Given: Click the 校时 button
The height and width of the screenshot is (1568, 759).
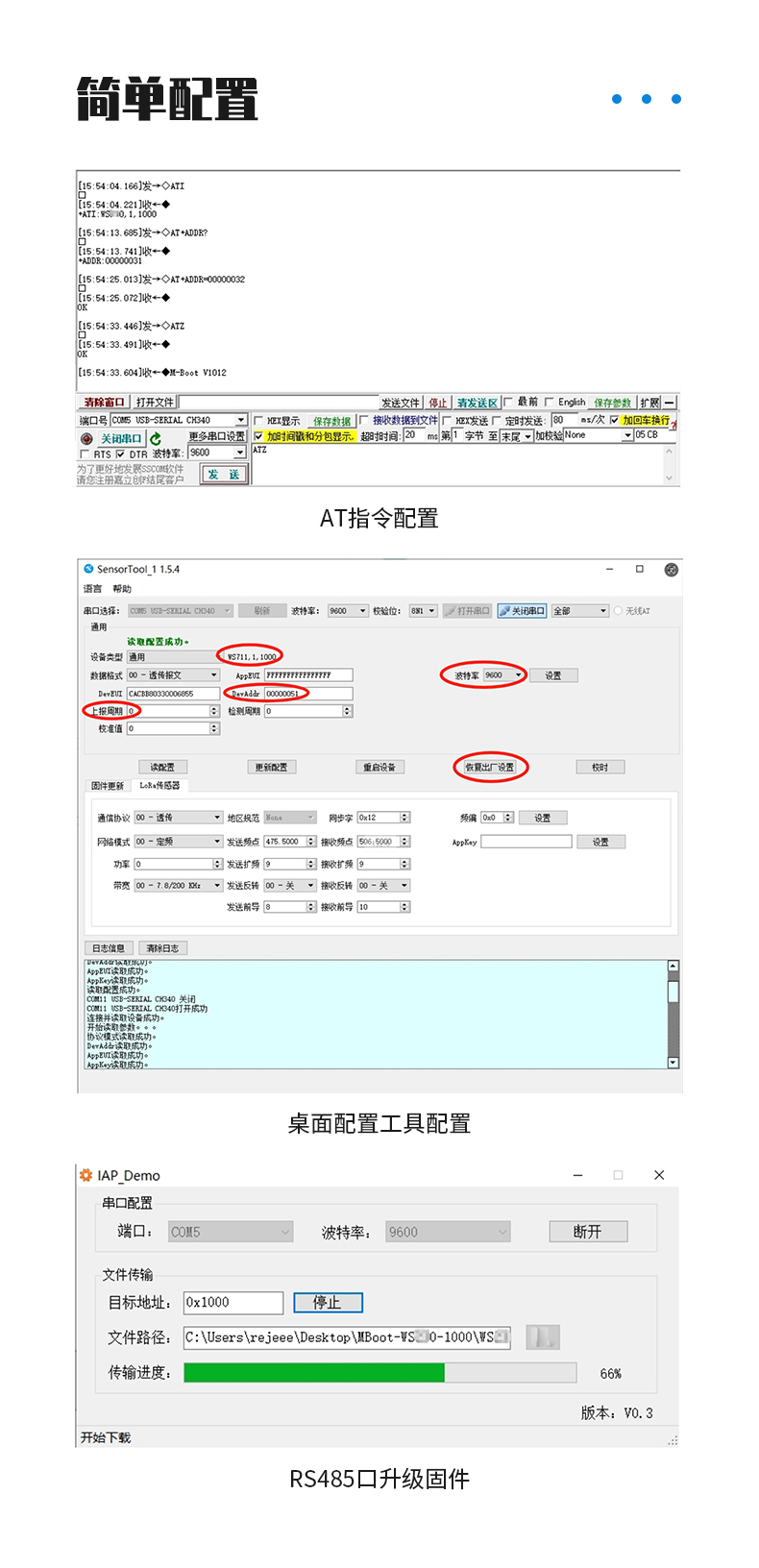Looking at the screenshot, I should click(600, 767).
